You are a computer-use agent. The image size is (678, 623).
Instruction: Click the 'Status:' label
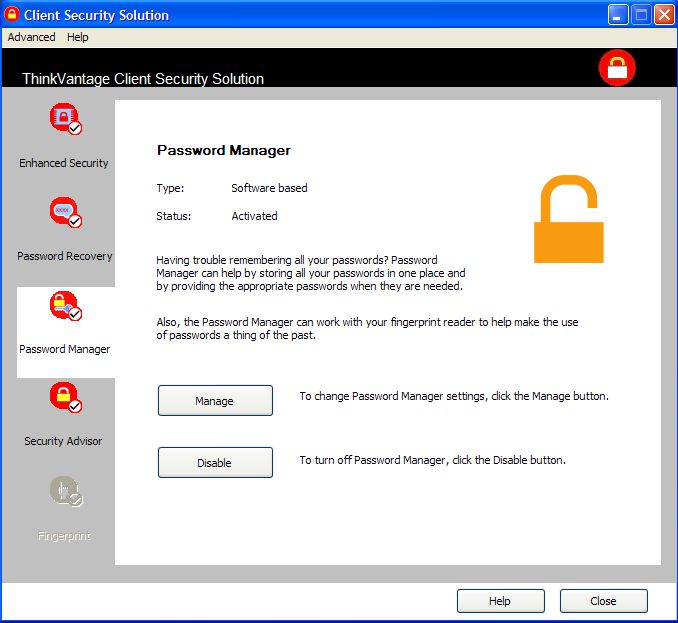[173, 216]
